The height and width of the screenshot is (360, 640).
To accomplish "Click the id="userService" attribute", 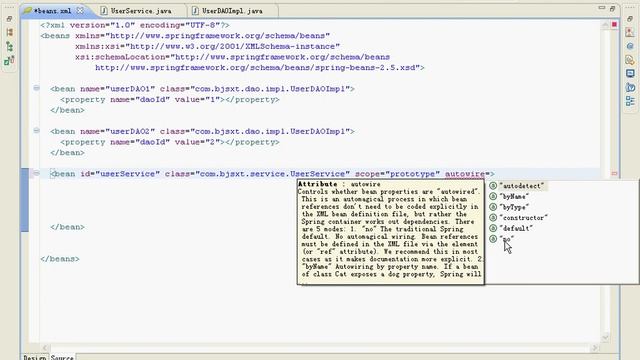I will [120, 174].
